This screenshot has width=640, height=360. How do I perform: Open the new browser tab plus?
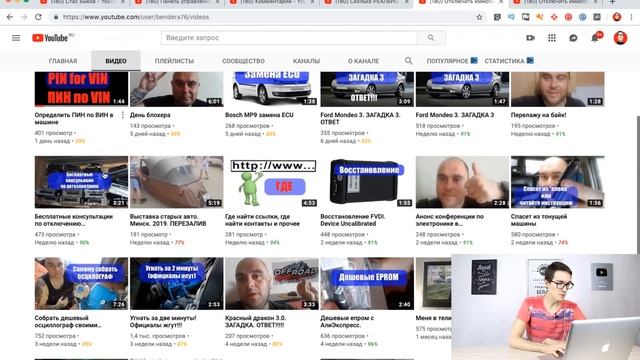[x=612, y=2]
